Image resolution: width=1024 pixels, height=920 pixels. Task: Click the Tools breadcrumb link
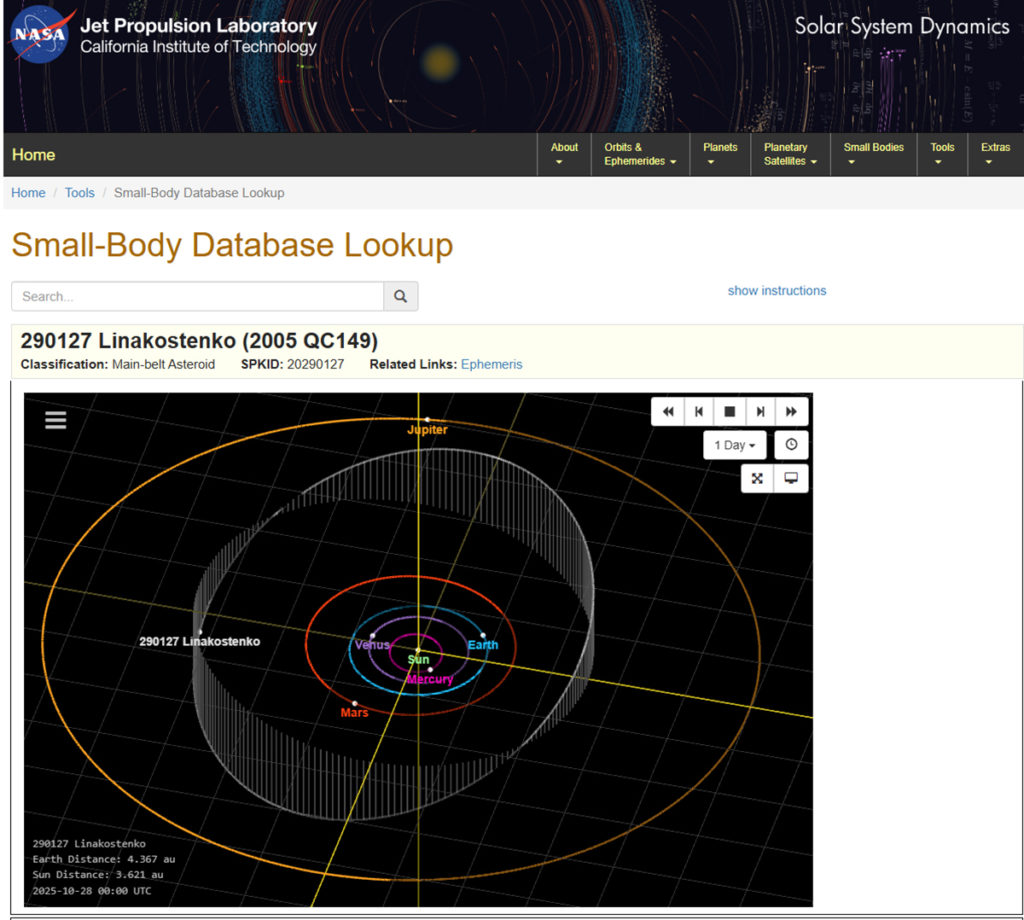(80, 193)
